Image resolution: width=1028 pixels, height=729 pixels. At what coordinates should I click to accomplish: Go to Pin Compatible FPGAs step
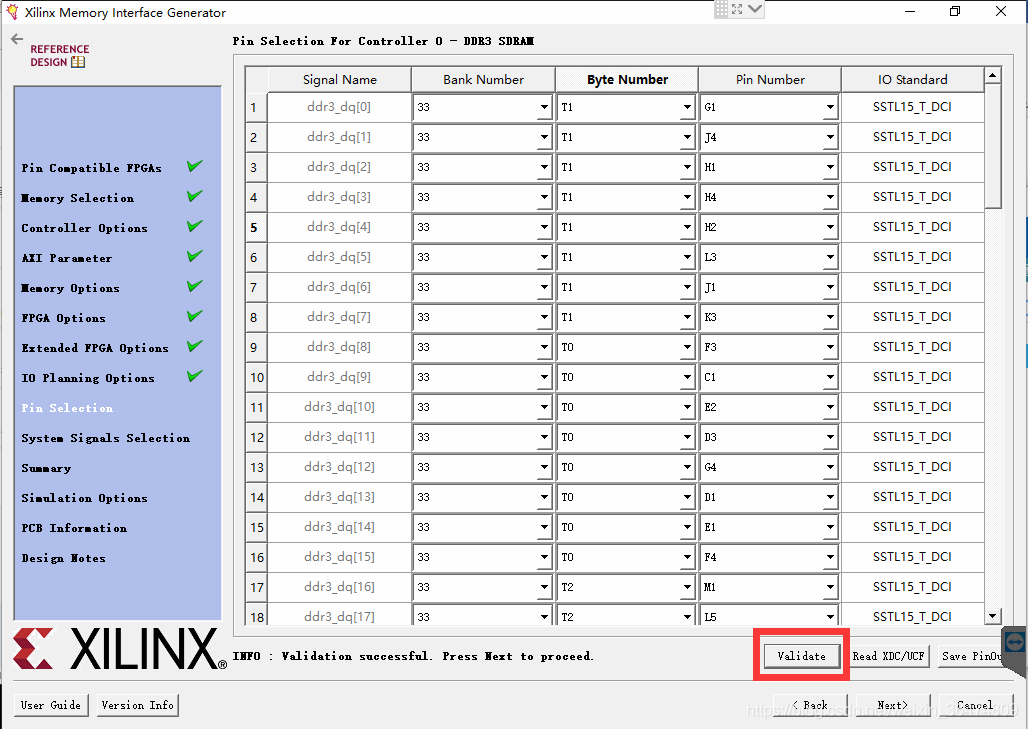[x=91, y=168]
